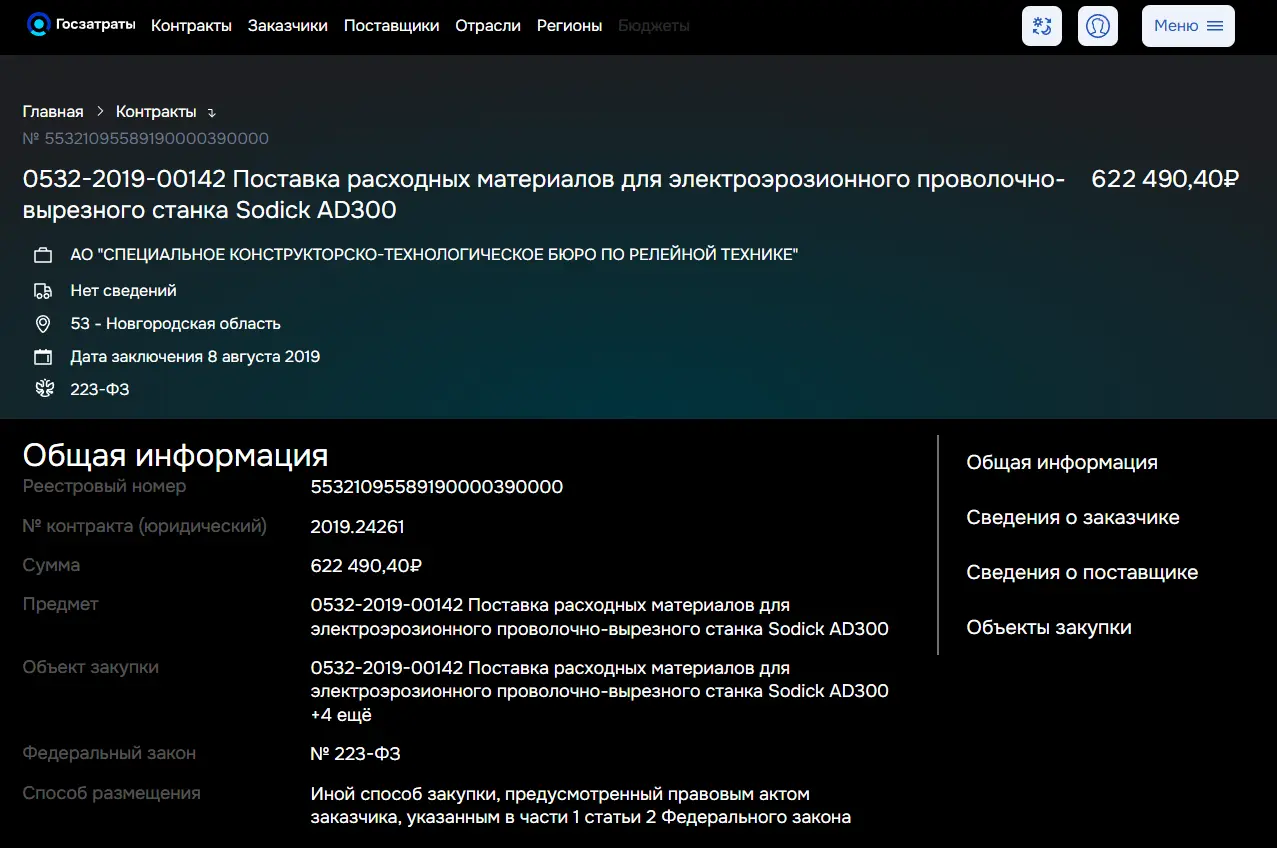The height and width of the screenshot is (848, 1277).
Task: Open the Заказчики nav menu item
Action: pos(288,26)
